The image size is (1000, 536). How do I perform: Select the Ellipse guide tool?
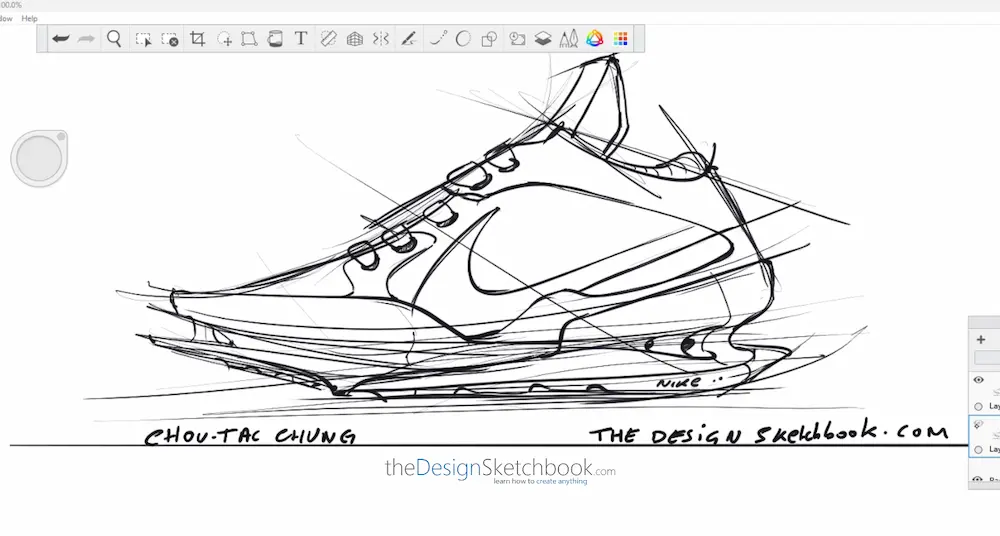tap(464, 39)
